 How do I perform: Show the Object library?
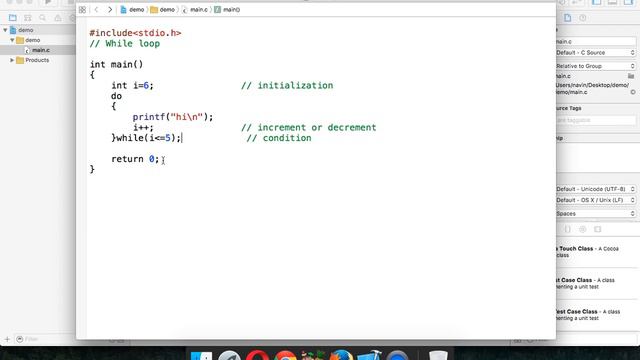point(583,229)
